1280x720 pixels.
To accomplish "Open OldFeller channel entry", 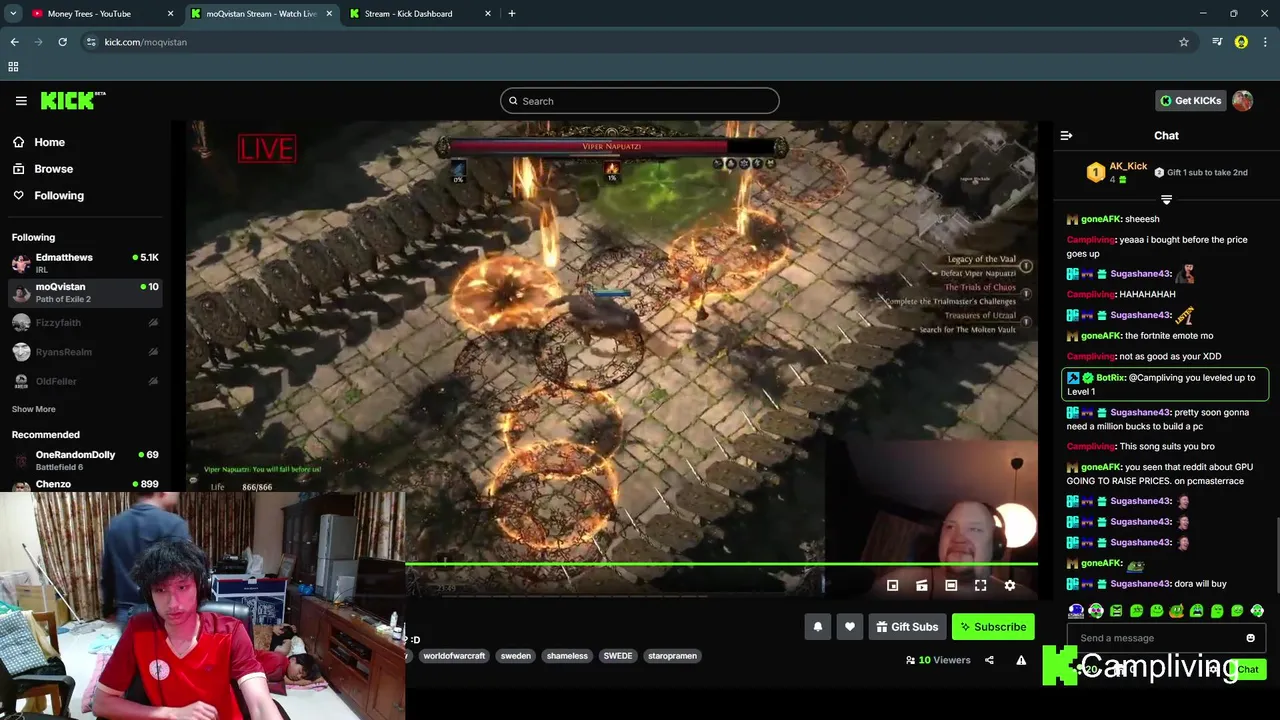I will pos(85,381).
